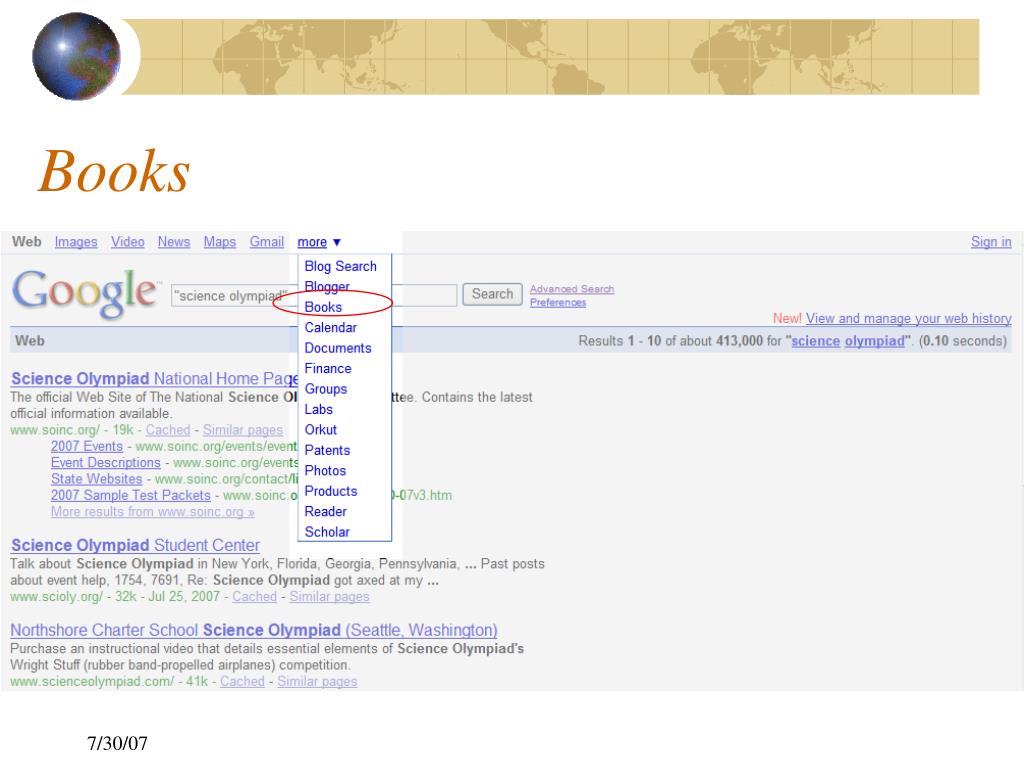The width and height of the screenshot is (1024, 768).
Task: Open the Video tab
Action: [127, 242]
